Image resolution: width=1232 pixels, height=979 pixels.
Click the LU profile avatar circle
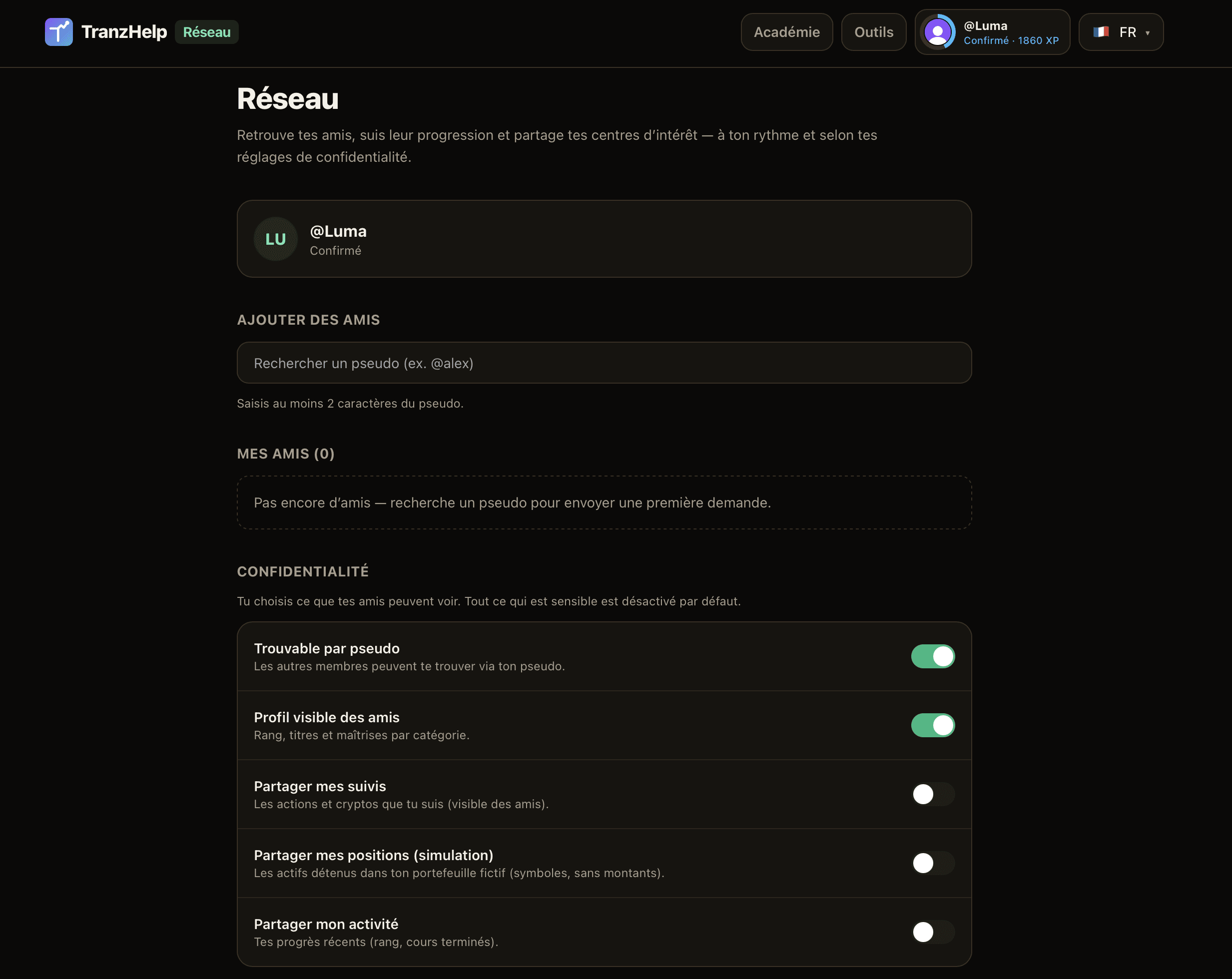(x=275, y=239)
